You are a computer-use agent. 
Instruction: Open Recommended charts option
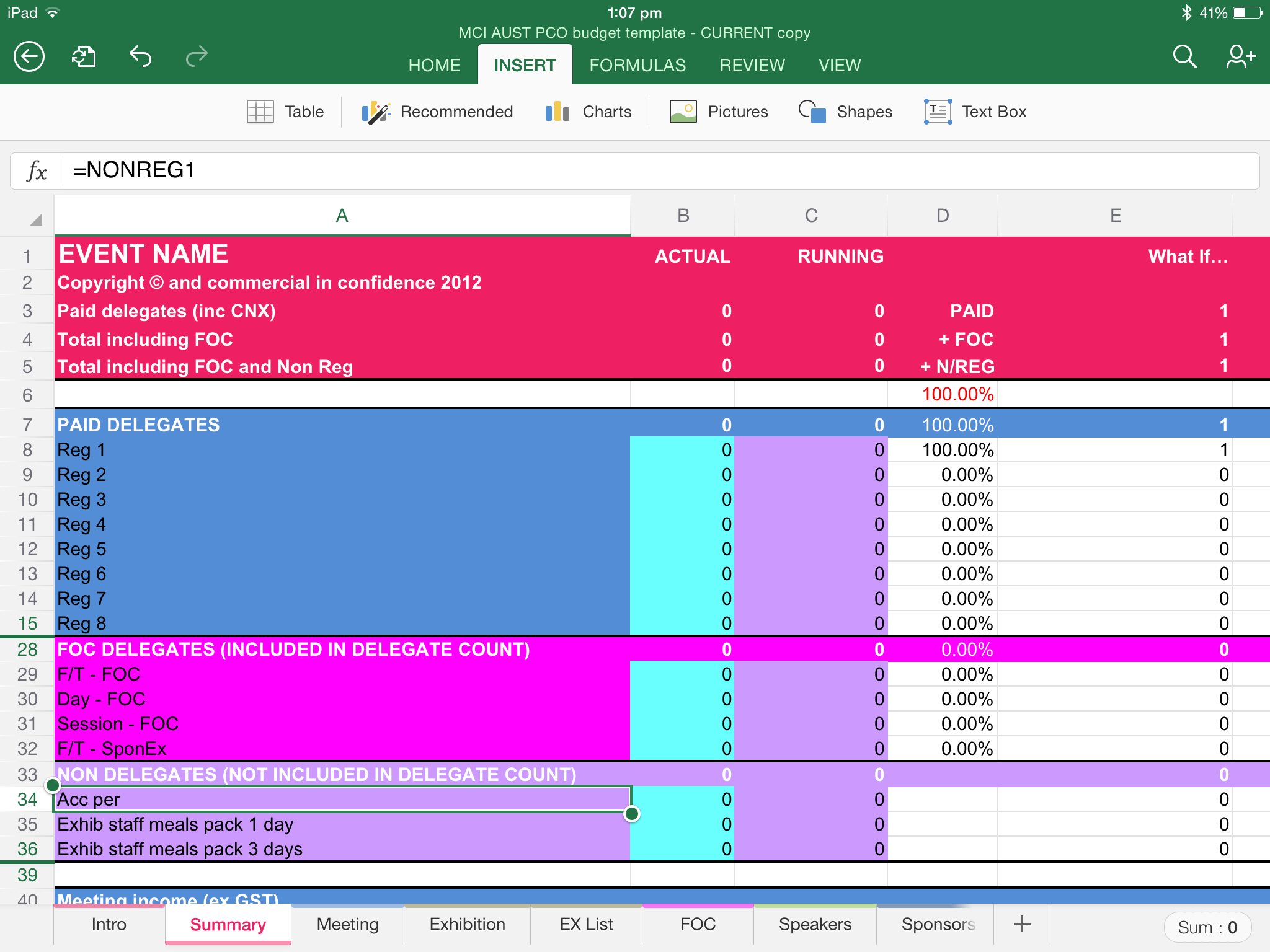[438, 112]
